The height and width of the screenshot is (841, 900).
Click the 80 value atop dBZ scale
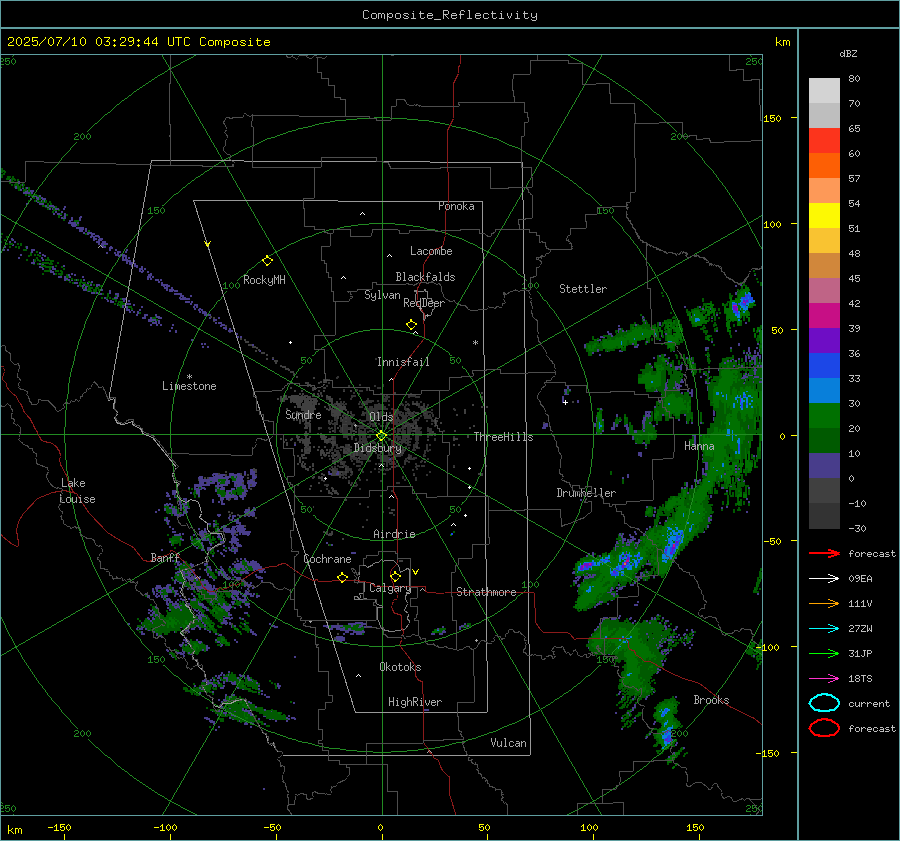pos(854,79)
